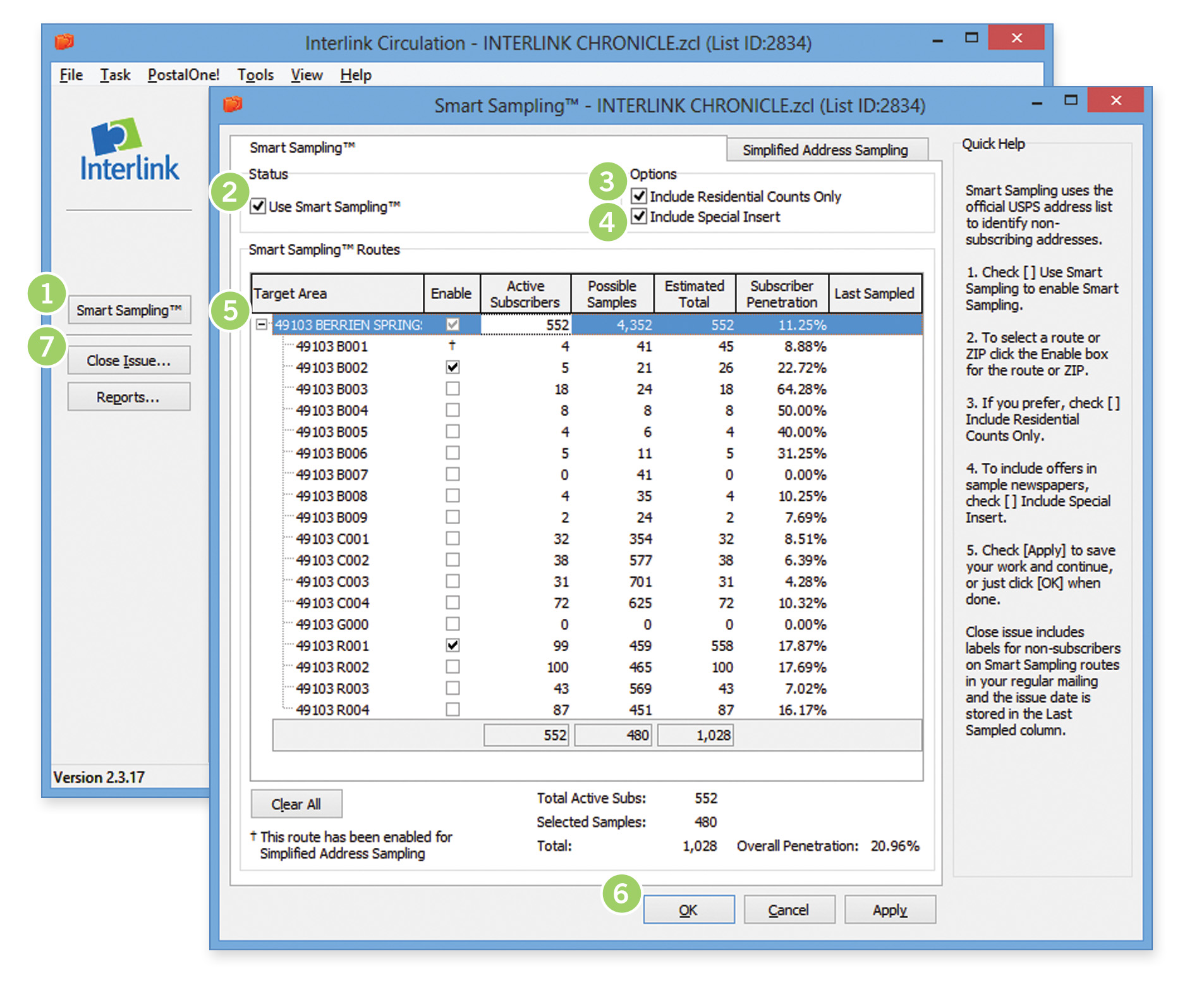Disable route 49103 B002 checkbox
This screenshot has width=1204, height=992.
pyautogui.click(x=453, y=367)
